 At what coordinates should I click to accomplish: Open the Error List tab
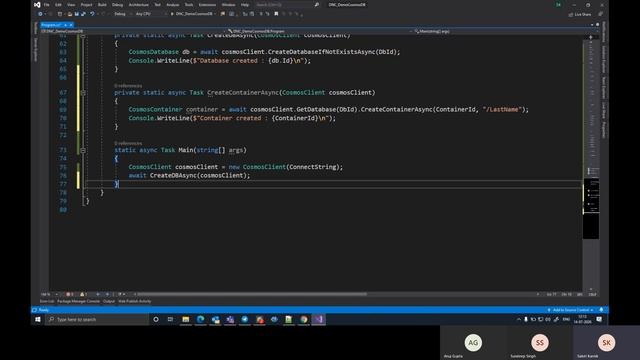(47, 301)
